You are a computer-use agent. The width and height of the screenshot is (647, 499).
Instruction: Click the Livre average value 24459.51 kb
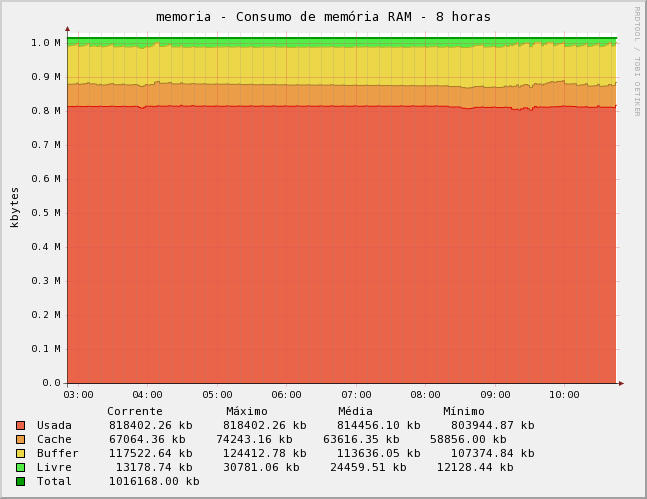tap(368, 468)
